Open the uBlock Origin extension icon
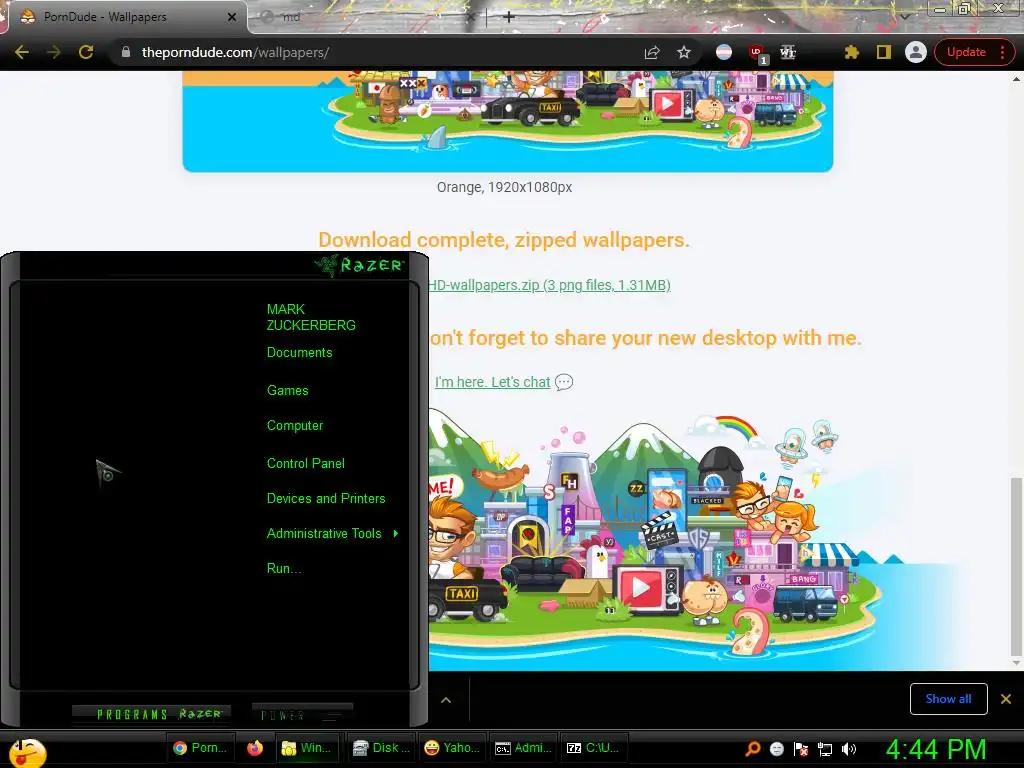This screenshot has height=768, width=1024. 758,54
